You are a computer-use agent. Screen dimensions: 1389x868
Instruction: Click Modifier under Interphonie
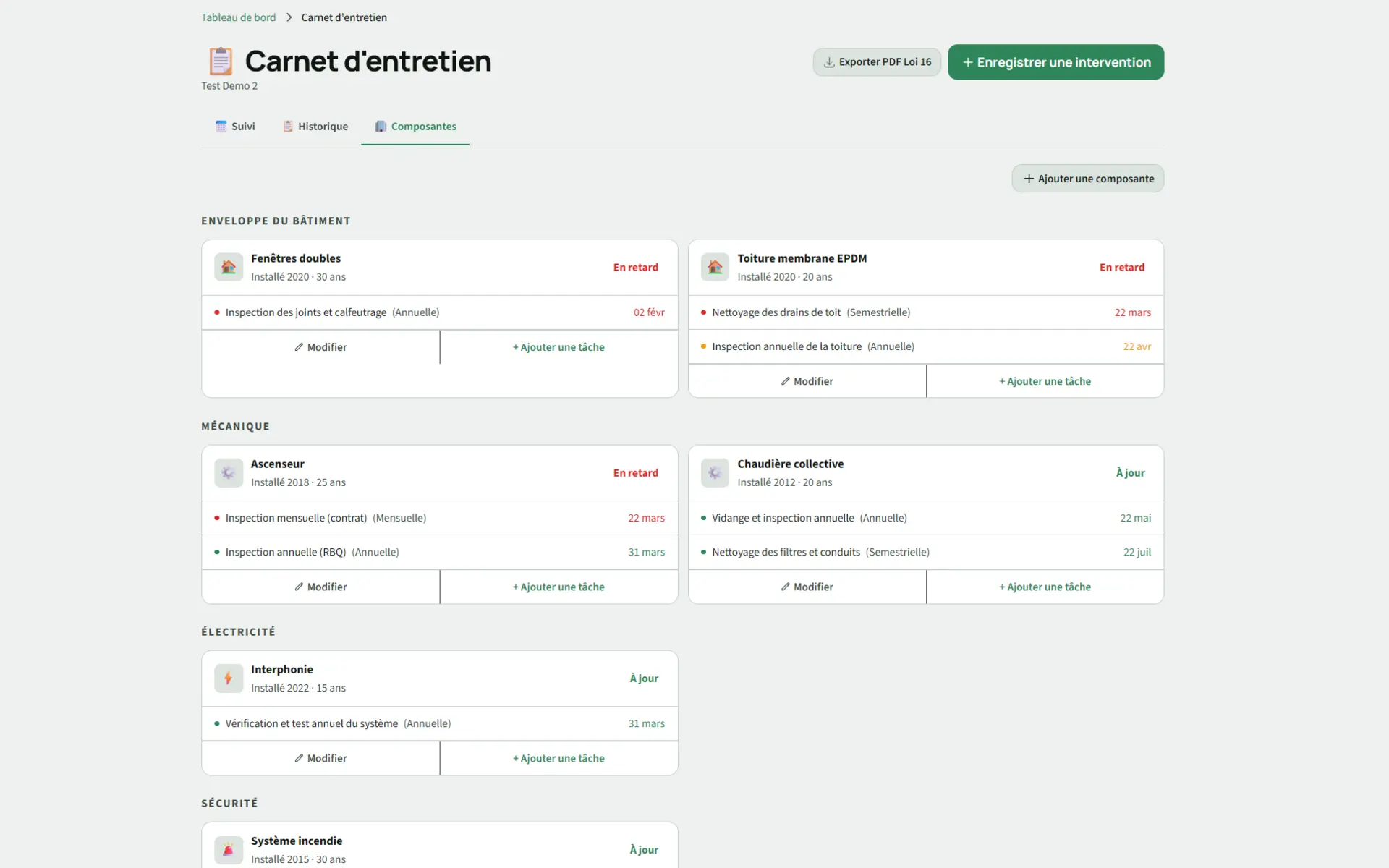point(320,758)
